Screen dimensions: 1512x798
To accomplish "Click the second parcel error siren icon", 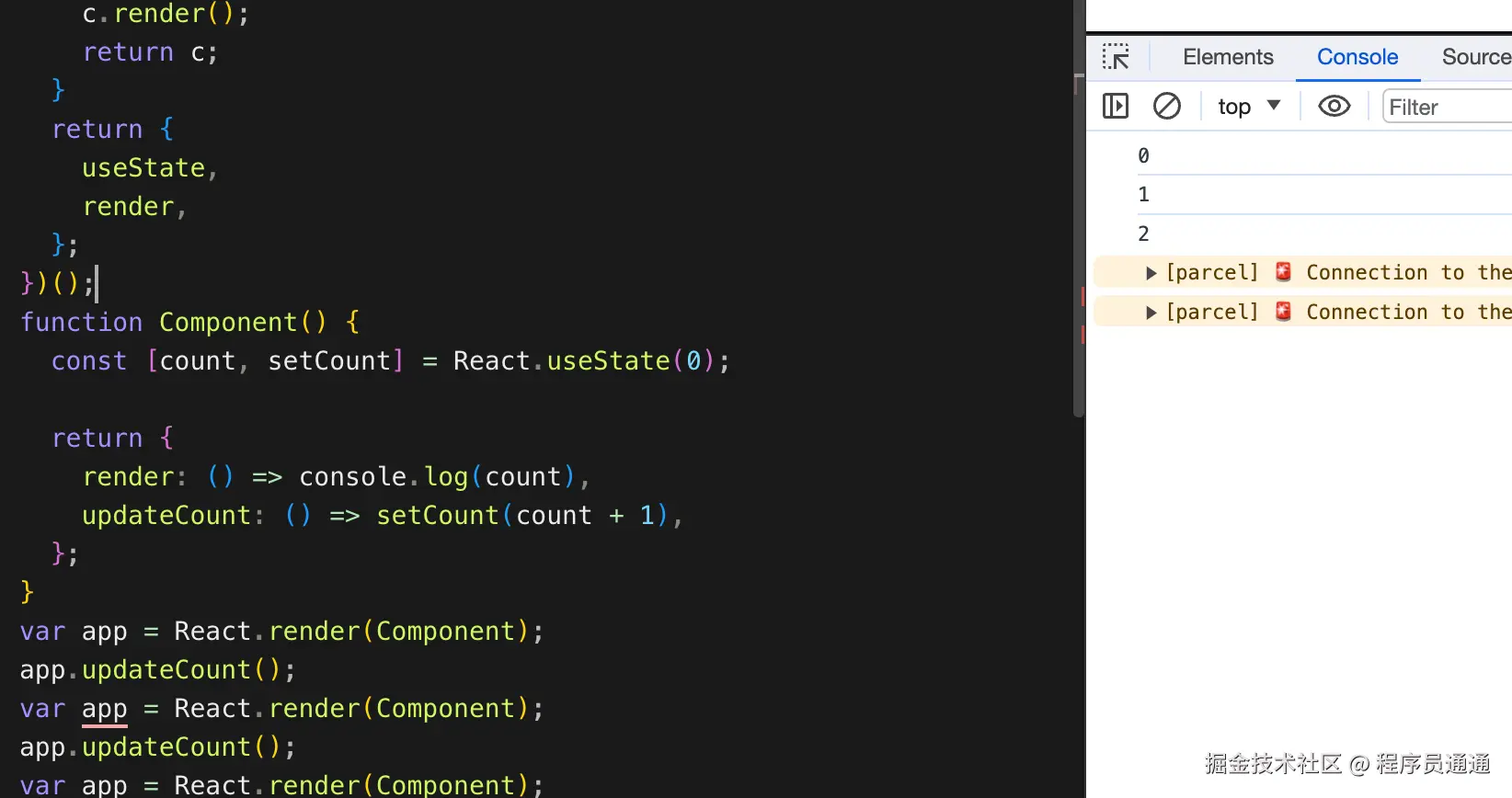I will 1284,312.
